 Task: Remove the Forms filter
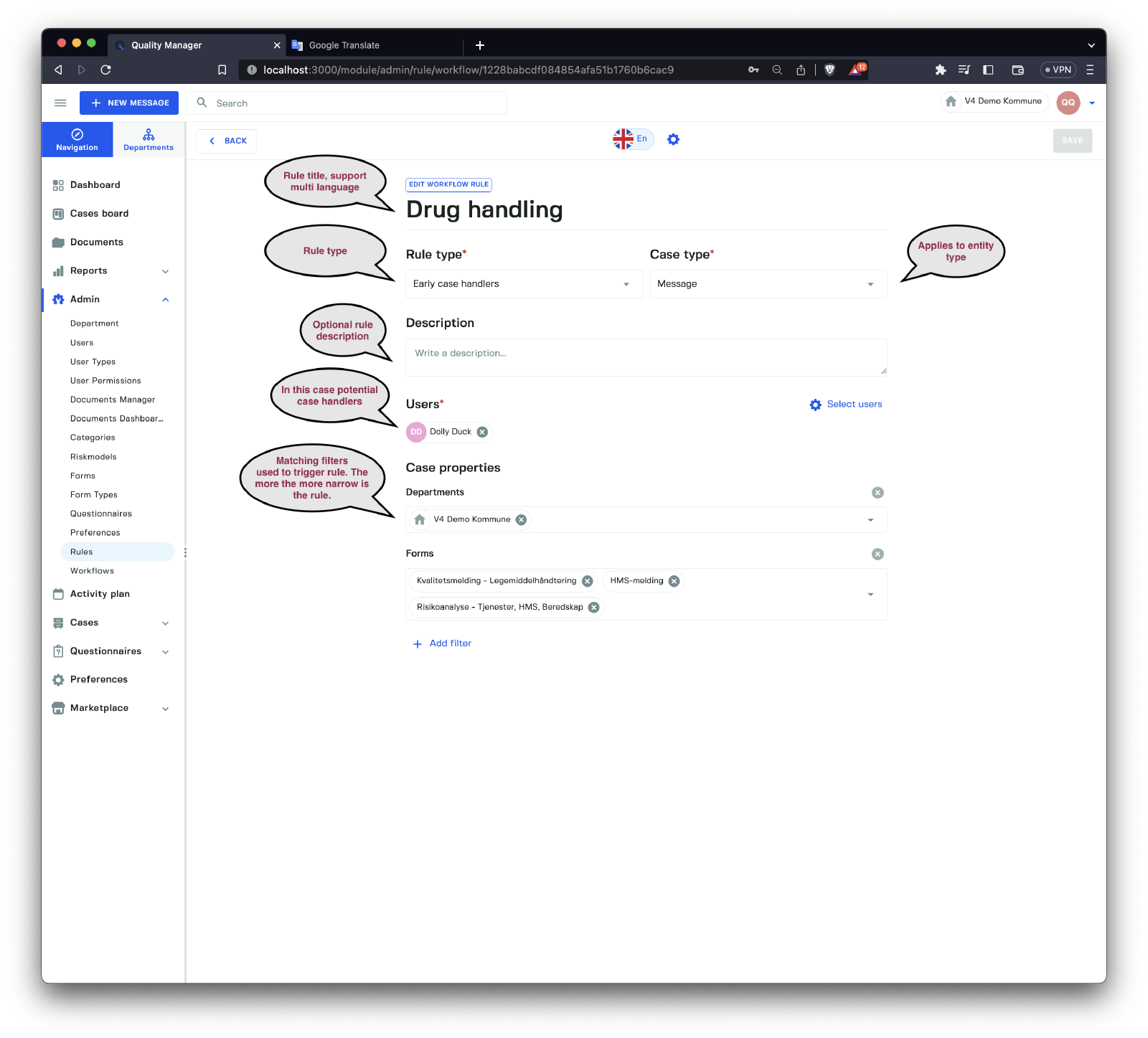(878, 555)
